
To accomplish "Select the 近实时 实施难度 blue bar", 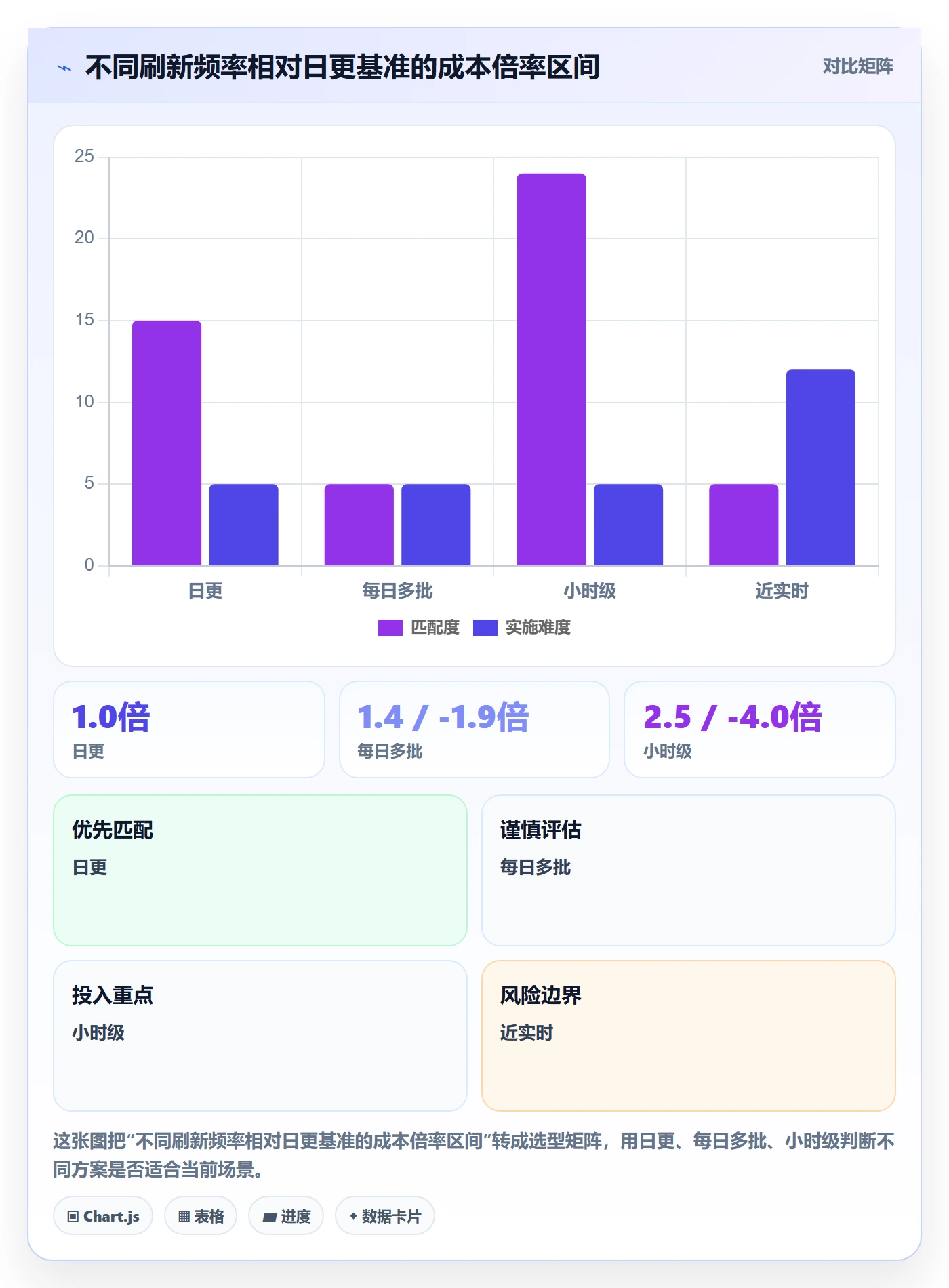I will tap(821, 468).
